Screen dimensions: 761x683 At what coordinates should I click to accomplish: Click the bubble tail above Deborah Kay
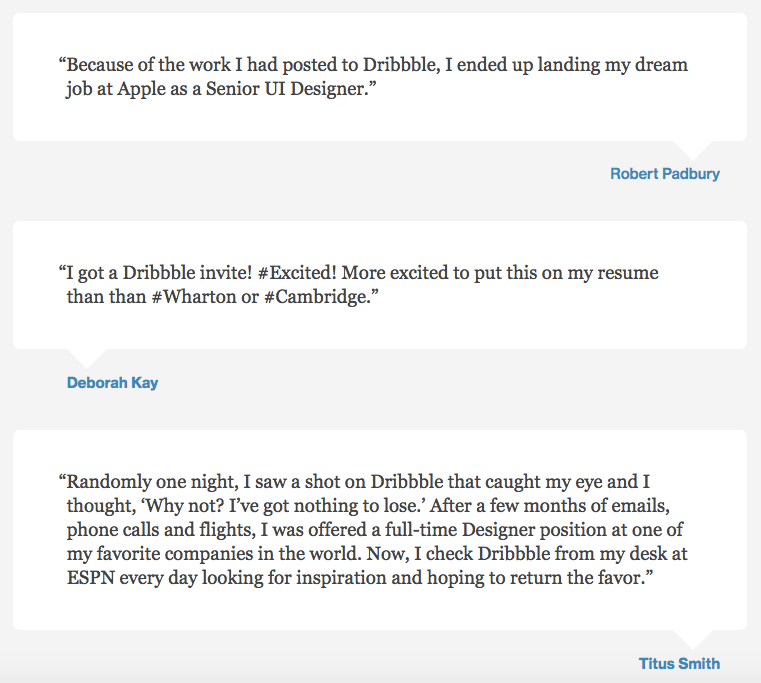[84, 357]
